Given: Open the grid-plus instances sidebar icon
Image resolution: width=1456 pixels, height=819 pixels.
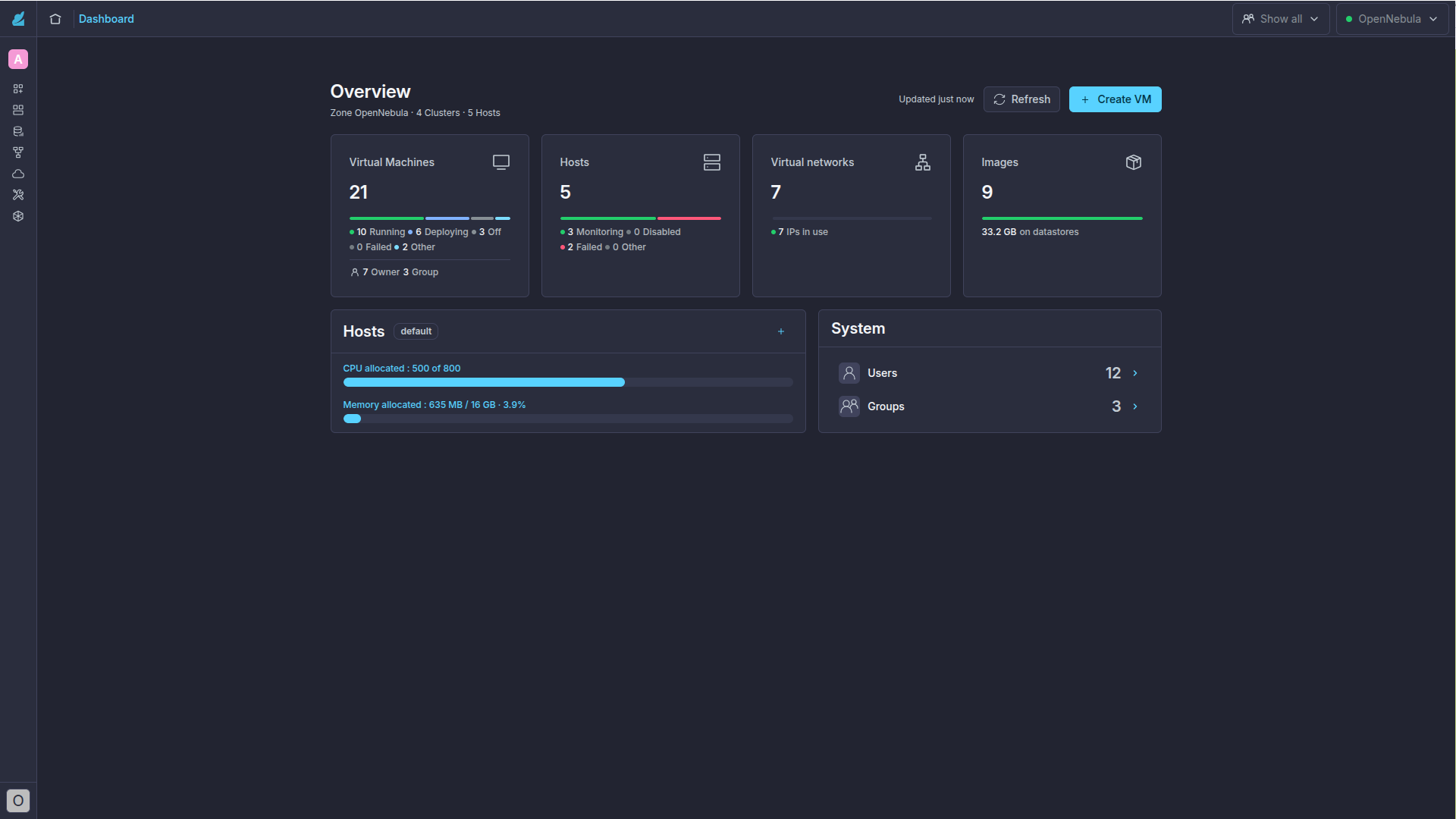Looking at the screenshot, I should click(x=18, y=89).
